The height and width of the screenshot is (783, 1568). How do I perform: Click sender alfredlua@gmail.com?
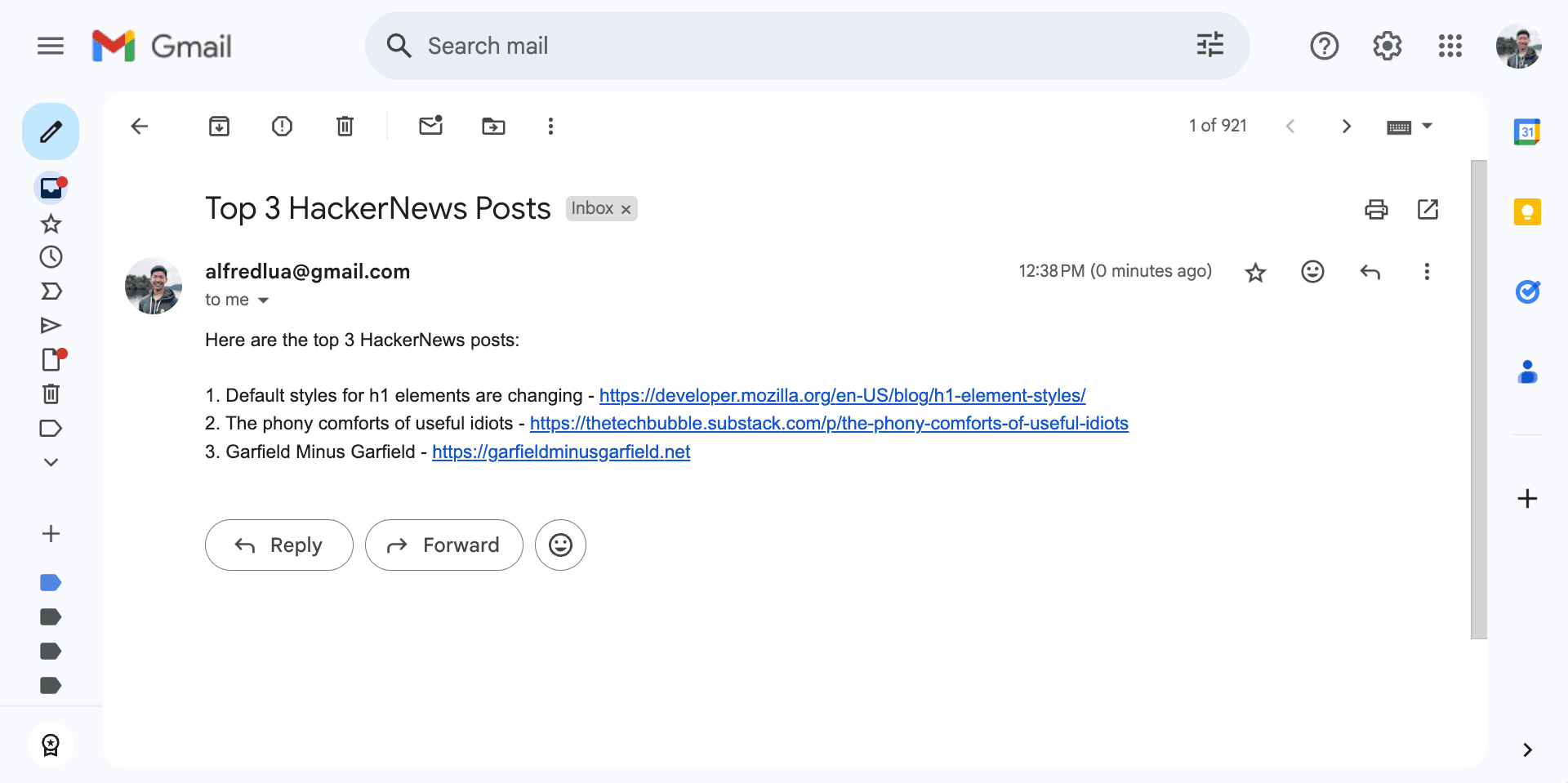[307, 271]
